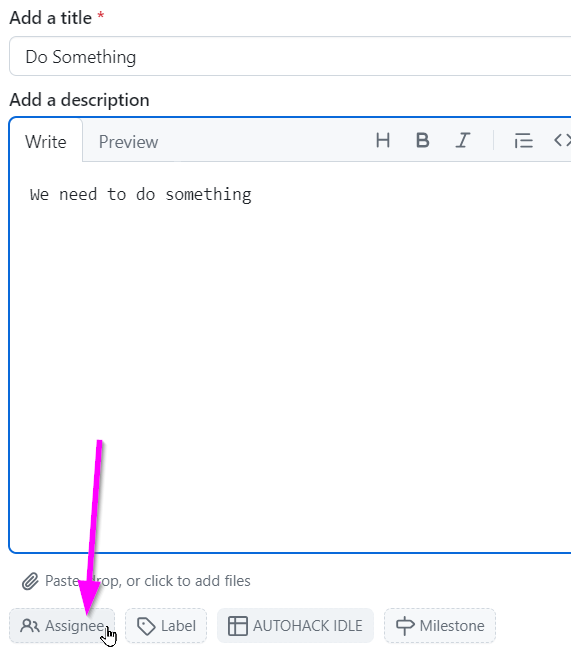Click the people icon on Assignee

point(30,626)
